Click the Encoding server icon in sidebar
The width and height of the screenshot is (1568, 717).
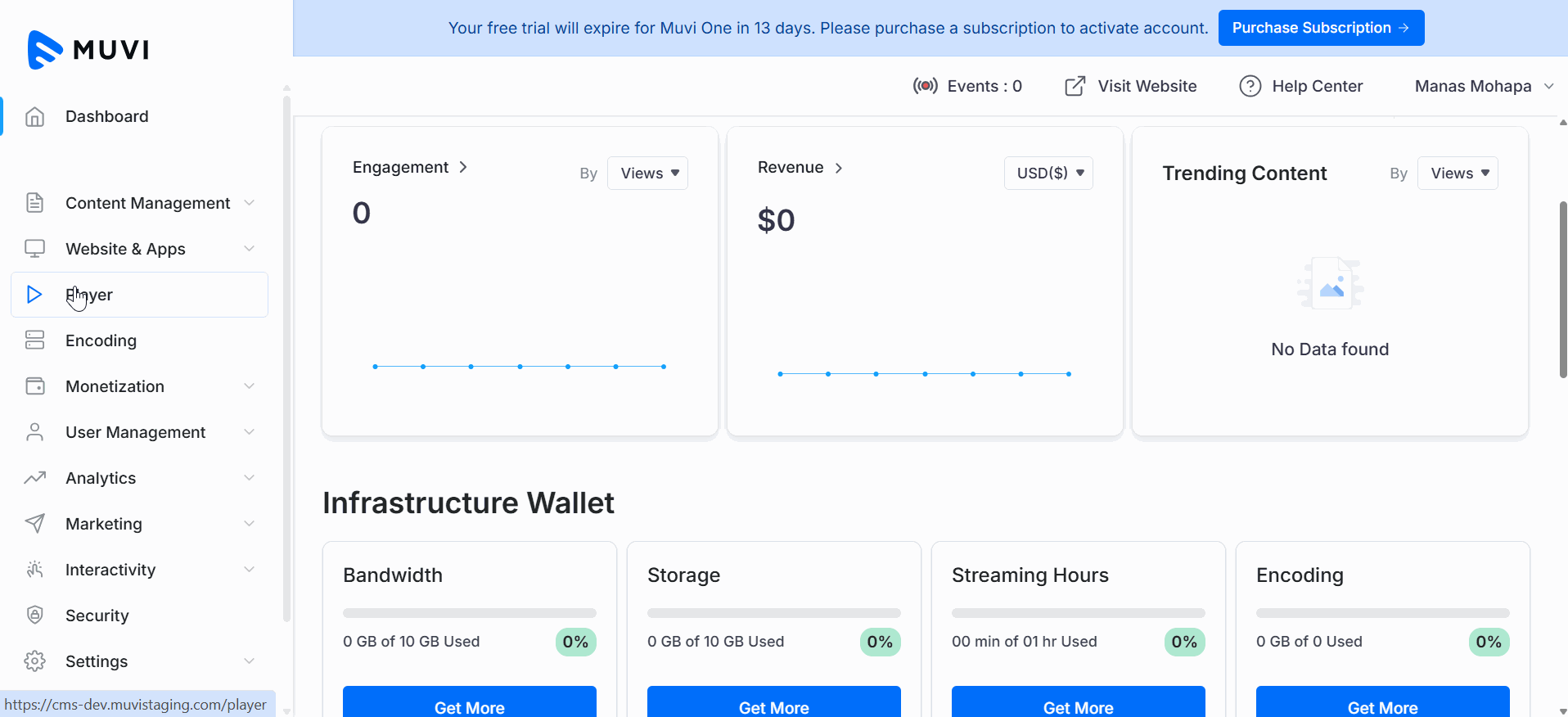click(x=34, y=340)
